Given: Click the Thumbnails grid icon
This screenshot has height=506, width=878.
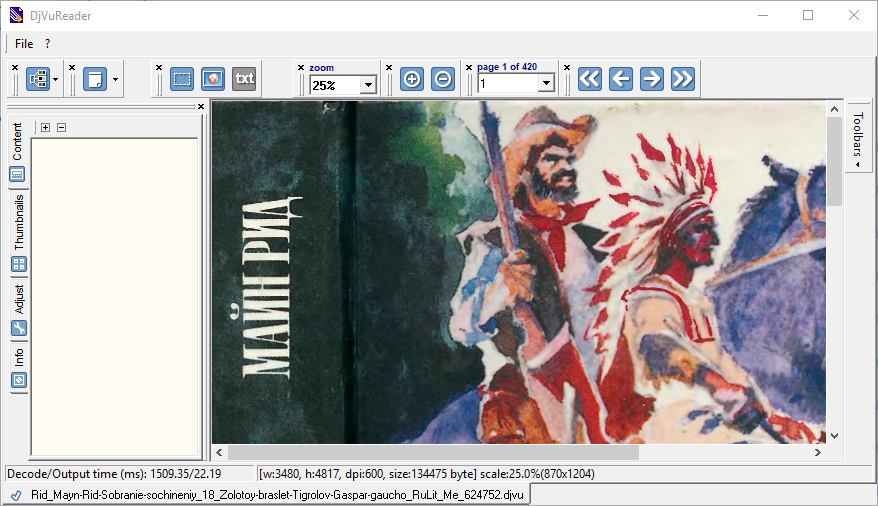Looking at the screenshot, I should coord(19,264).
